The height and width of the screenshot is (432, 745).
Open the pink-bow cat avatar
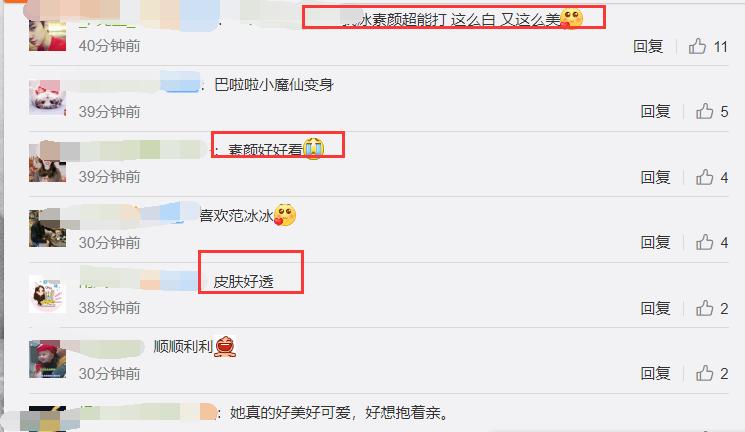point(48,97)
